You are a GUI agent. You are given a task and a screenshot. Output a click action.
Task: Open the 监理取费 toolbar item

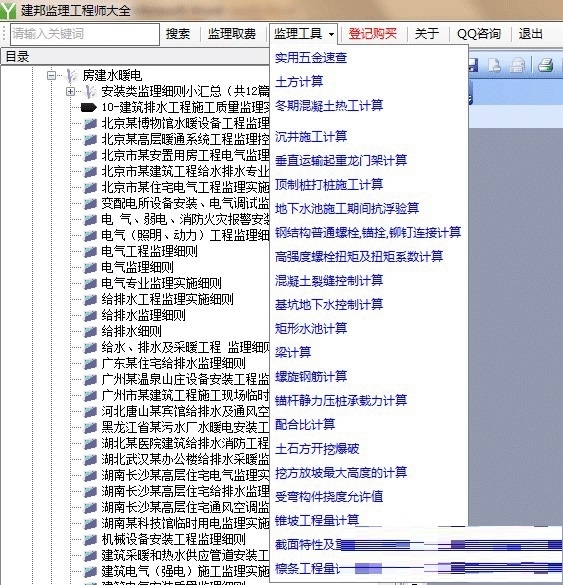tap(232, 34)
